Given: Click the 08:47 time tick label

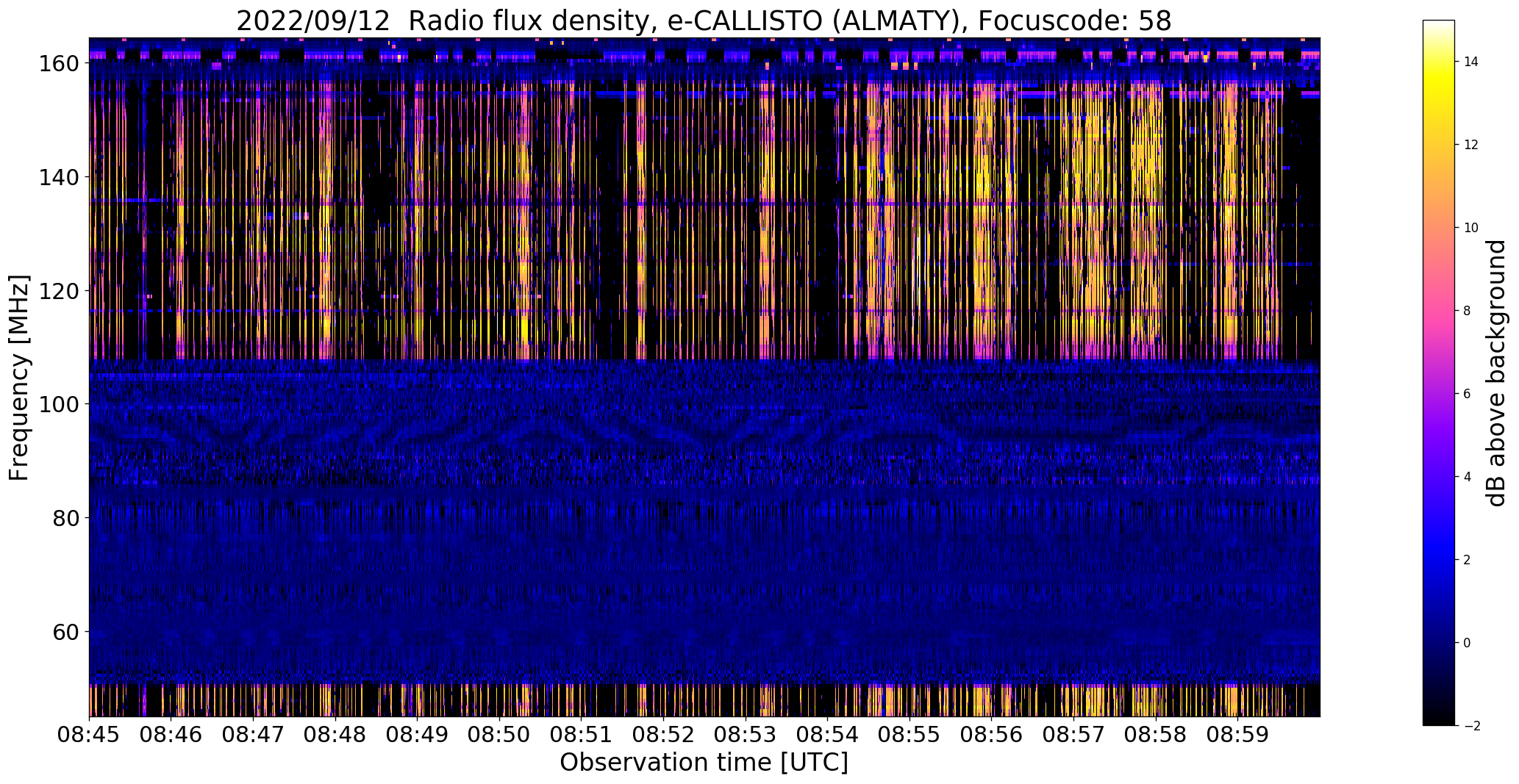Looking at the screenshot, I should 254,734.
